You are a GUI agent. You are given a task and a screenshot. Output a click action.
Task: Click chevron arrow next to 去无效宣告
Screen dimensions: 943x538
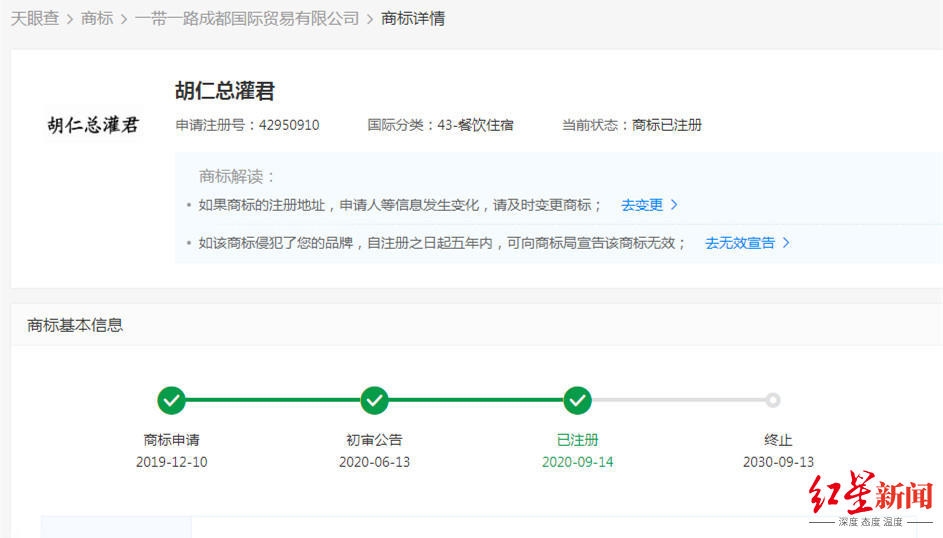[x=786, y=243]
